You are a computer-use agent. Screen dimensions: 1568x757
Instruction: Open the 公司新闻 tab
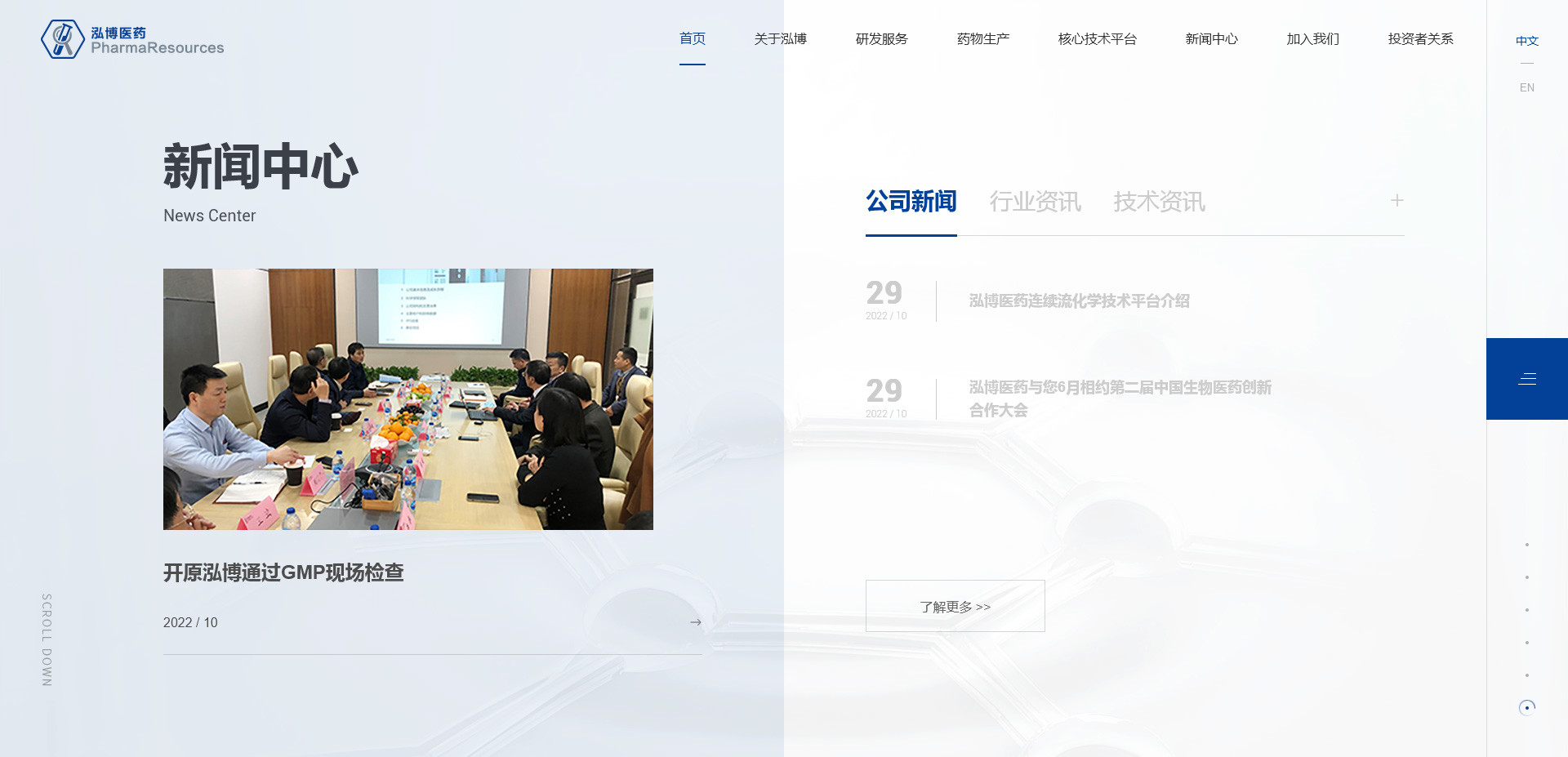coord(911,202)
